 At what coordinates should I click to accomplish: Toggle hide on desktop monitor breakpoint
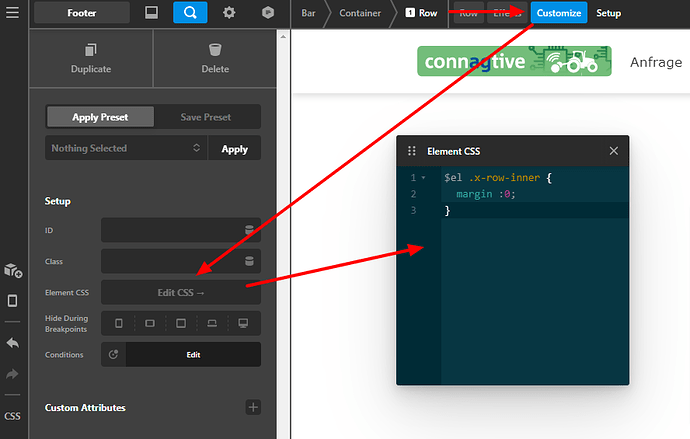243,323
